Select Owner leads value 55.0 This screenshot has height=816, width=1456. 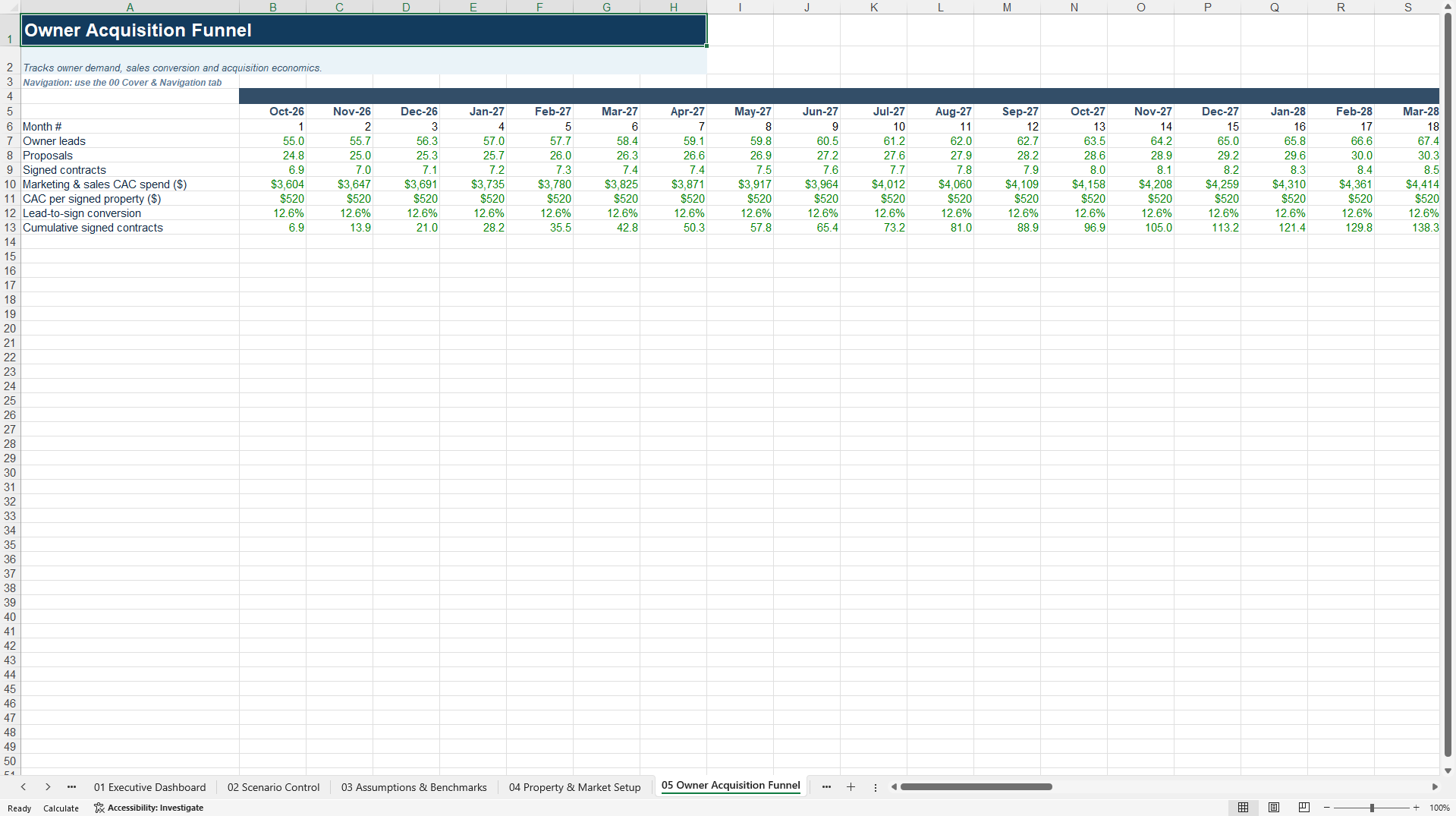[x=273, y=141]
